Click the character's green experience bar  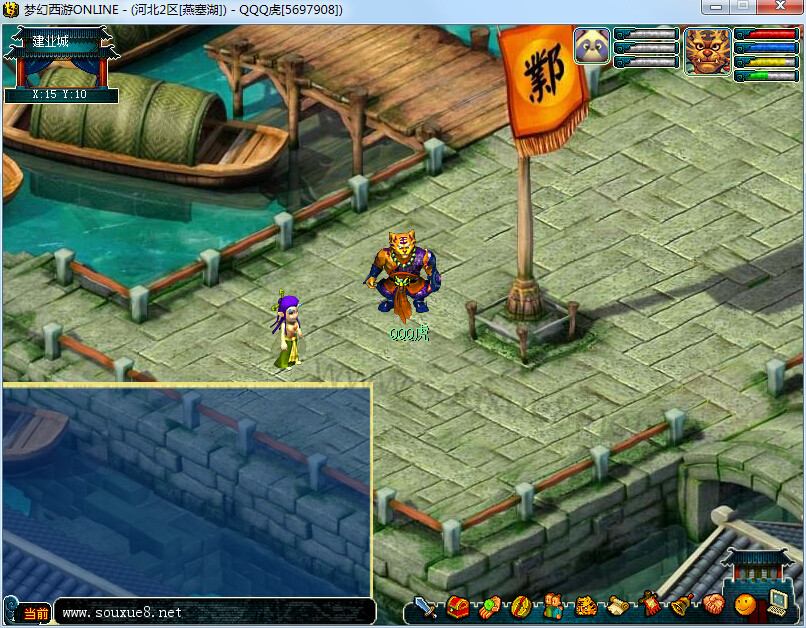(766, 76)
